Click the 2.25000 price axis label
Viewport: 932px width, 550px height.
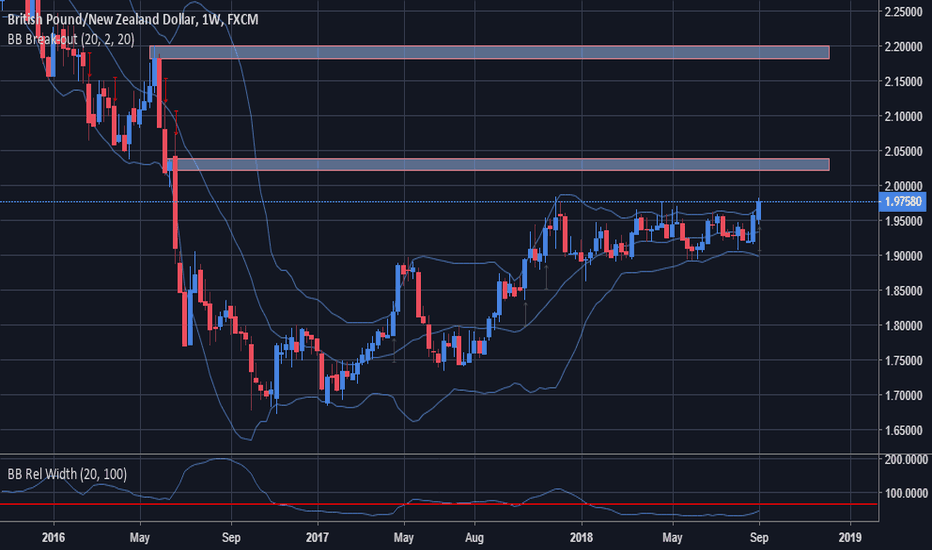903,11
